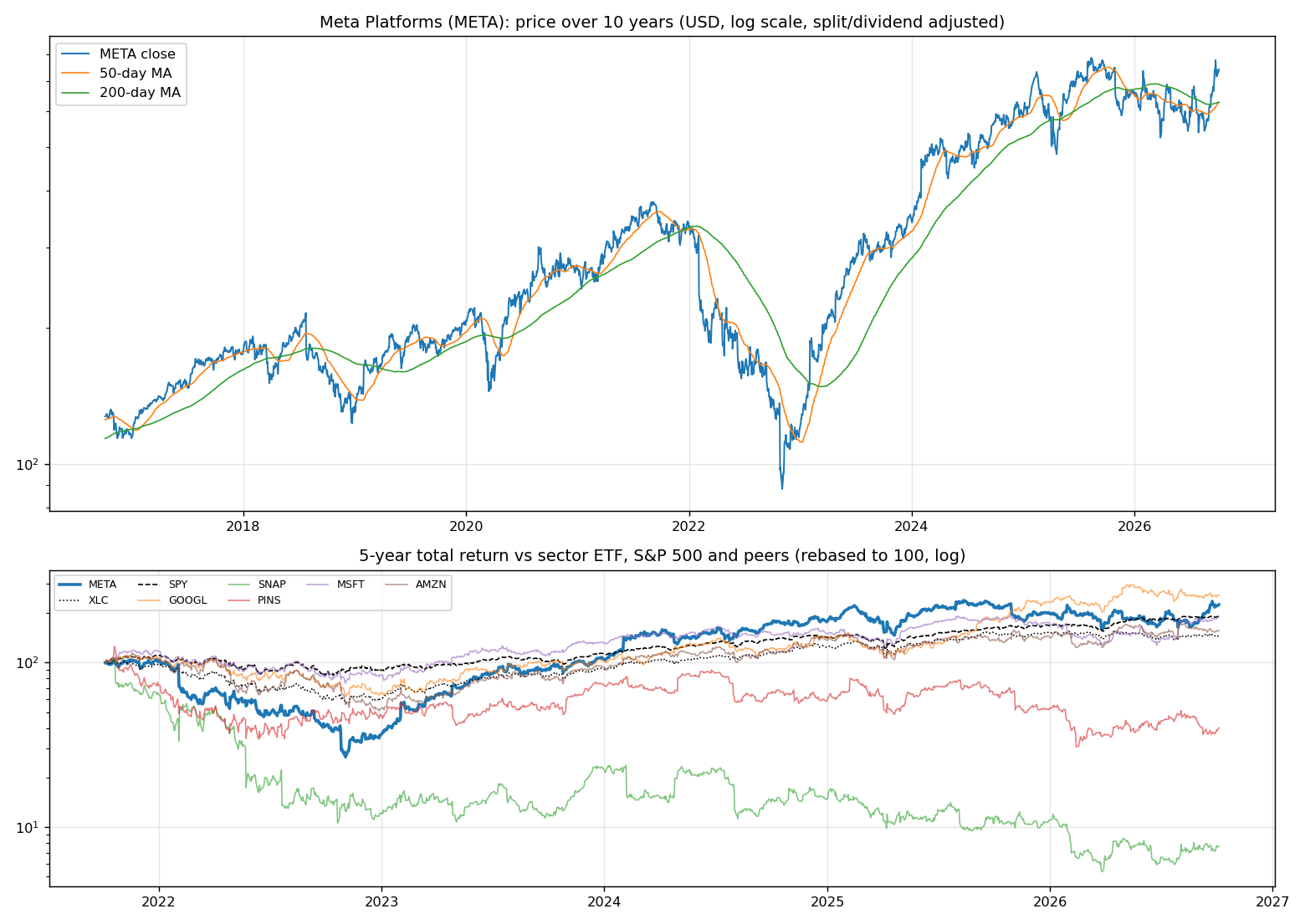Click the GOOGL entry in bottom legend
The width and height of the screenshot is (1305, 924).
[172, 600]
